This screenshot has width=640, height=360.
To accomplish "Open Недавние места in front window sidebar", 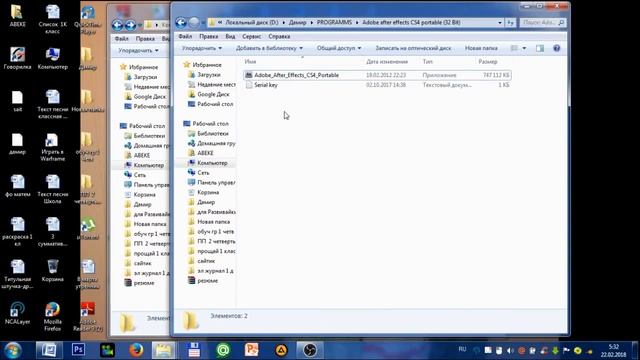I will (x=212, y=84).
